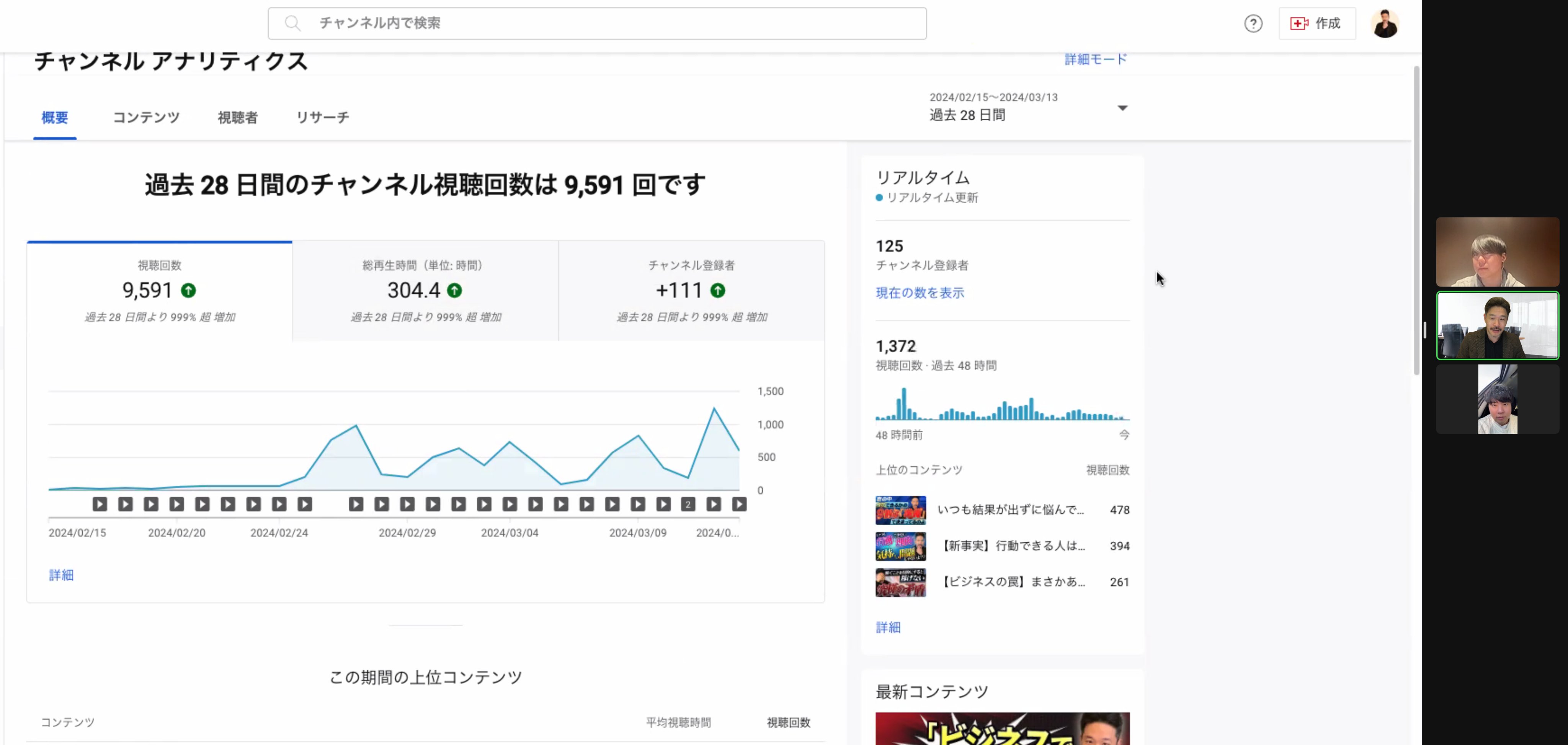Select the チャンネル登録者 metric card
1568x745 pixels.
coord(691,291)
